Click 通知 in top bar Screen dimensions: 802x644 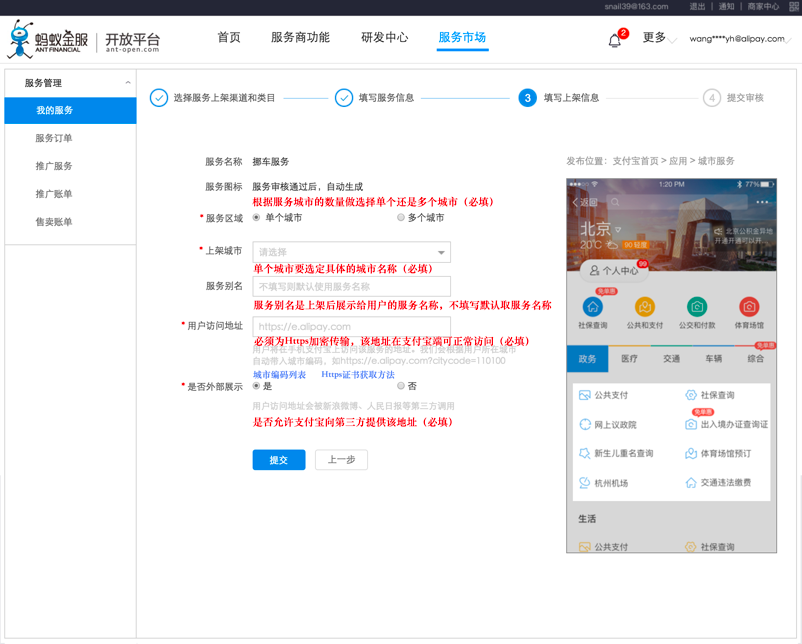pyautogui.click(x=726, y=7)
